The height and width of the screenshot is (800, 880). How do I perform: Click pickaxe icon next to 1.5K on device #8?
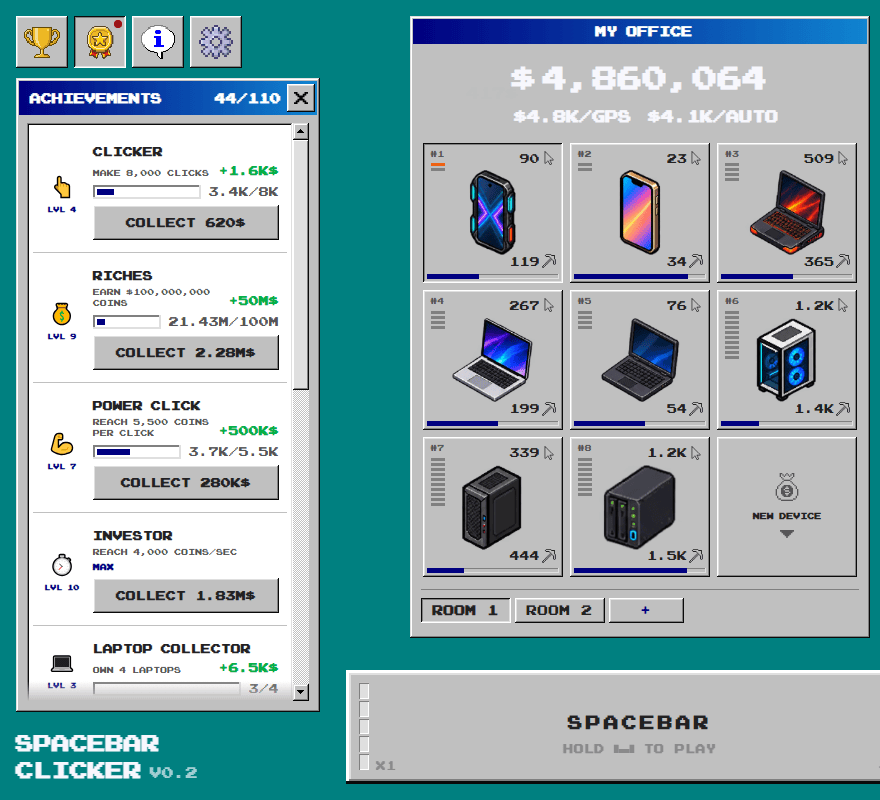pos(696,555)
